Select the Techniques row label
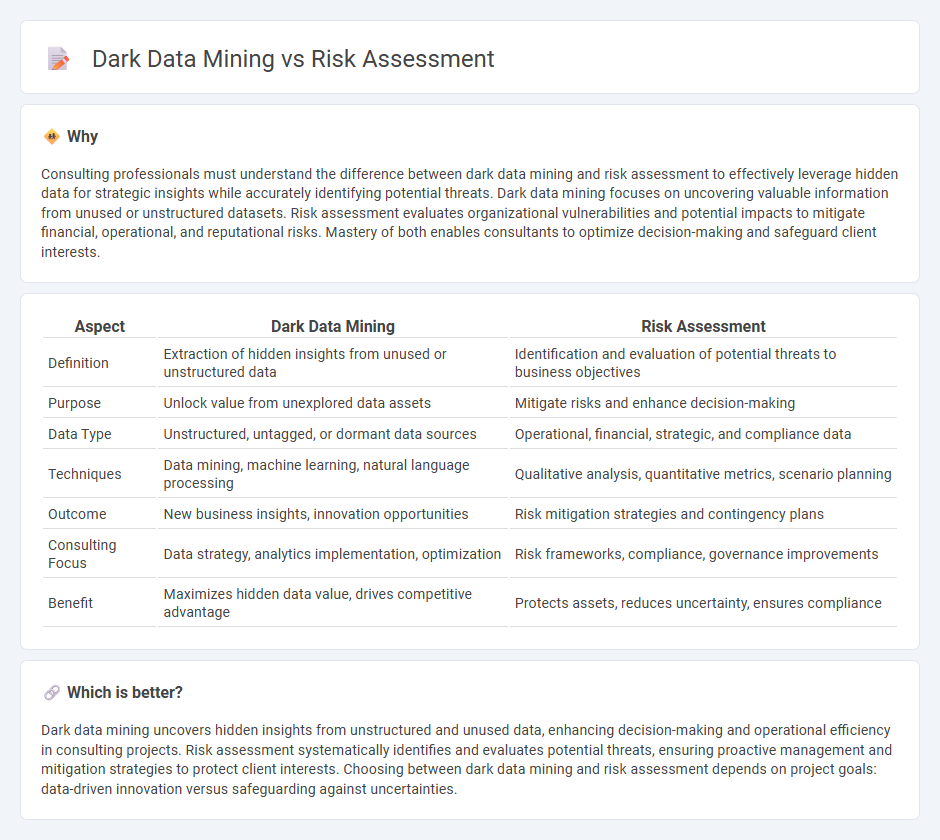940x840 pixels. 85,474
